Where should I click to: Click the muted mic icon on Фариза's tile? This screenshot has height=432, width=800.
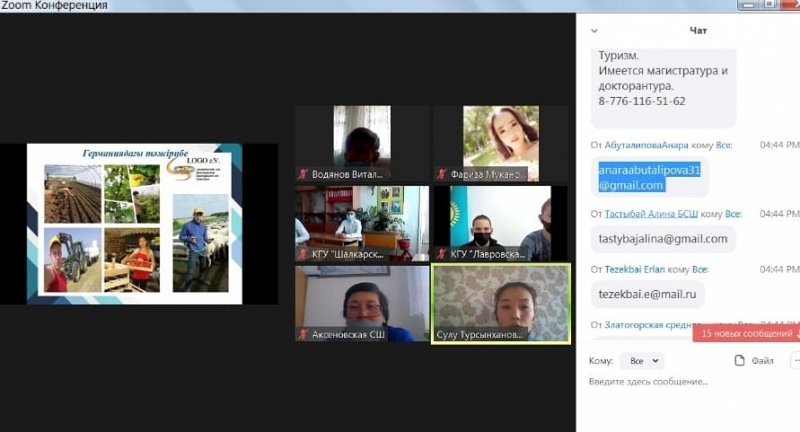tap(441, 174)
